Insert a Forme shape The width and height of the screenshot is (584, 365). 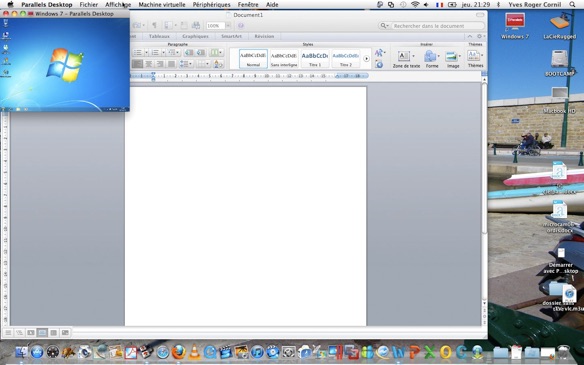(432, 59)
